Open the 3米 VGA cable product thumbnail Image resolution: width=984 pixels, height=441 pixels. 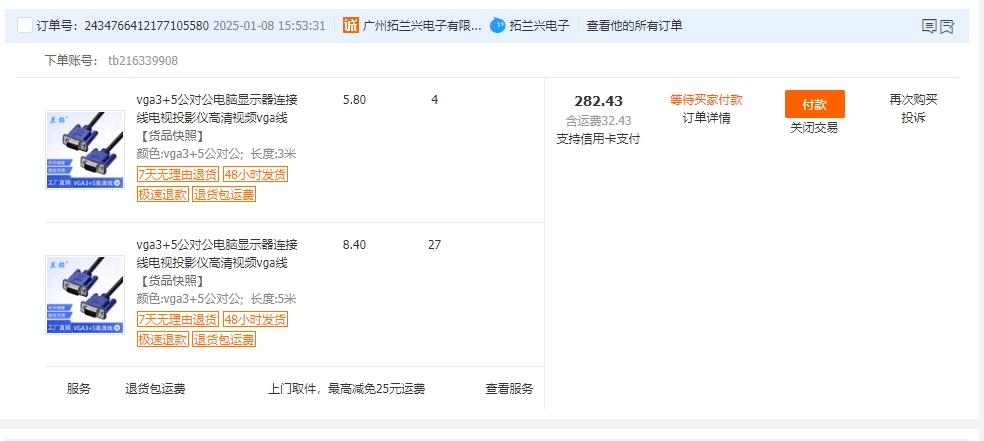pos(85,150)
